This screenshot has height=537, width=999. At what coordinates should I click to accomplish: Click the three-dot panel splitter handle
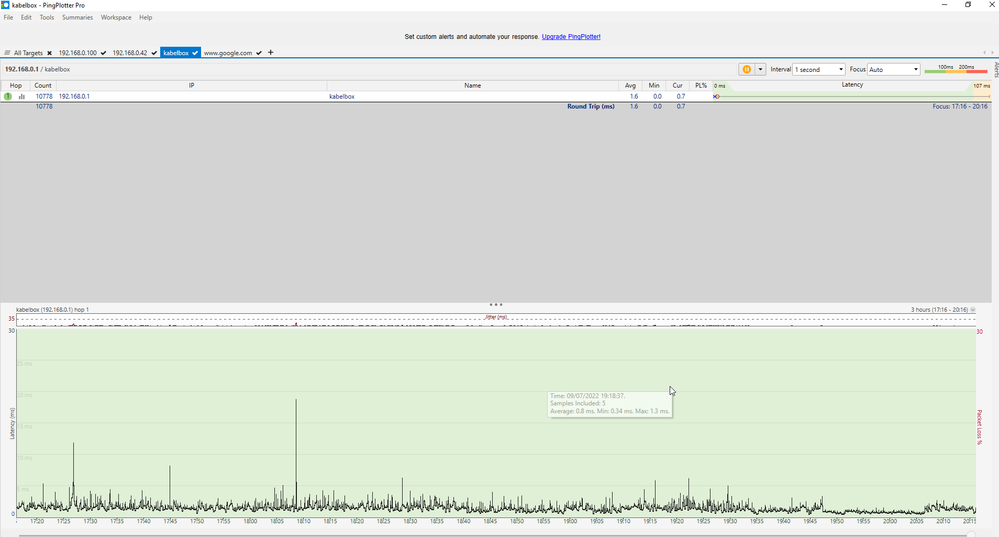click(495, 304)
